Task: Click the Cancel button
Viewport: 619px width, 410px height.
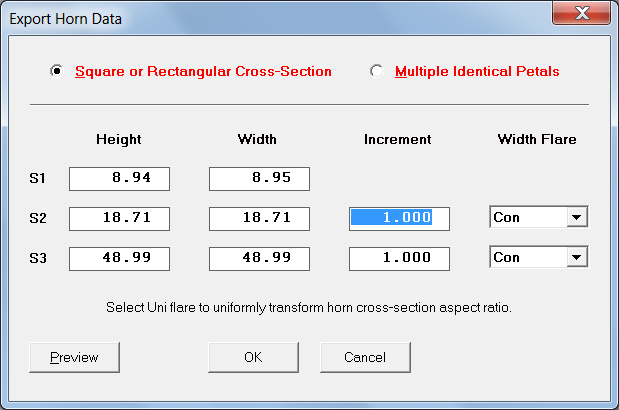Action: click(365, 358)
